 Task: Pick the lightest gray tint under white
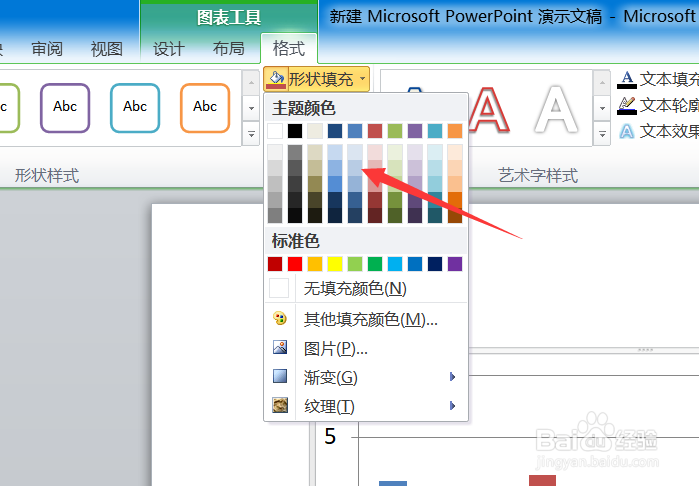(x=275, y=152)
